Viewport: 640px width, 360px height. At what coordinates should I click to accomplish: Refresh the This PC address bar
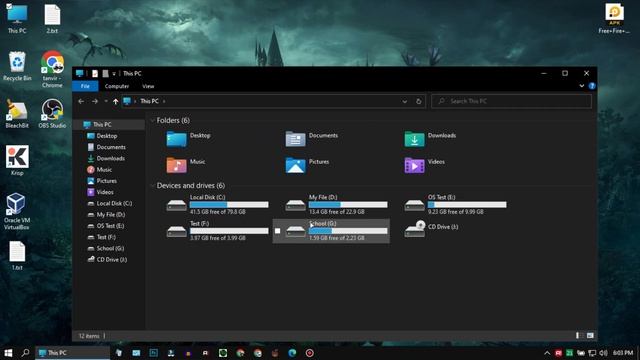pos(418,101)
